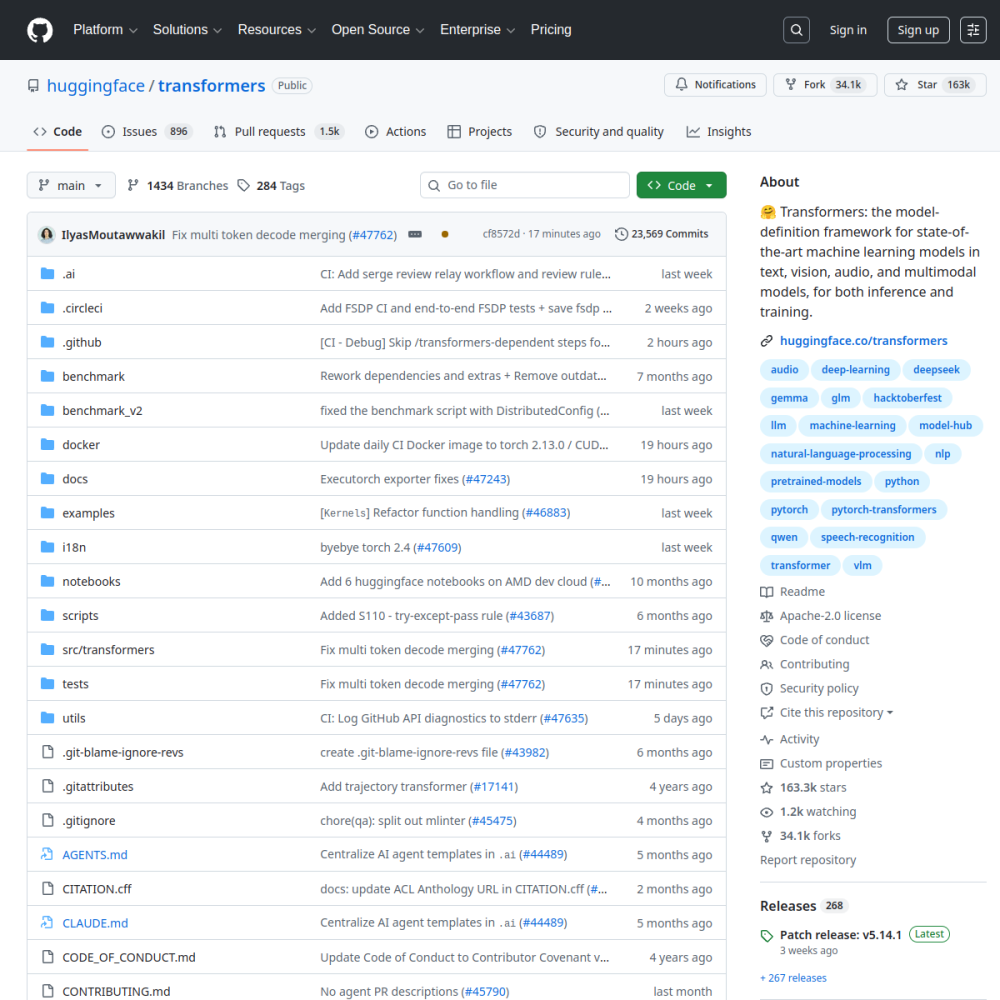Click the CITATION.cff file icon
Screen dimensions: 1000x1000
(x=47, y=888)
